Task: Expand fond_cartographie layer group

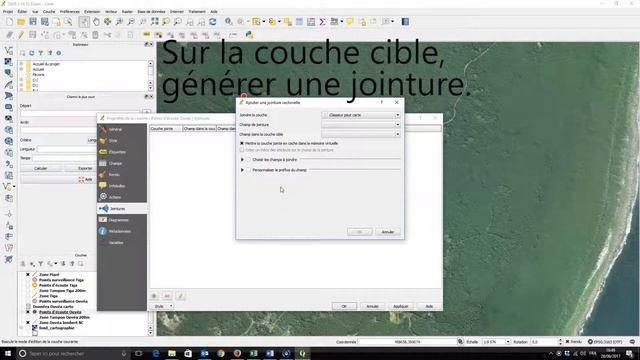Action: (x=22, y=328)
